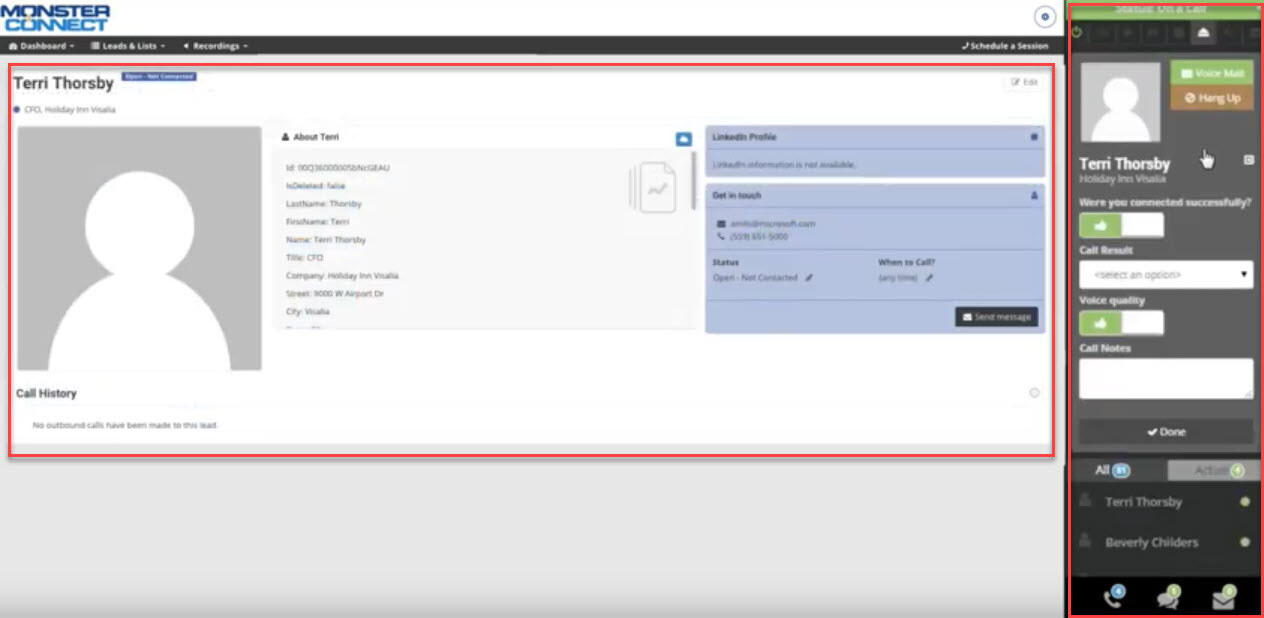The image size is (1264, 618).
Task: Toggle the 'connected successfully' switch
Action: pos(1121,225)
